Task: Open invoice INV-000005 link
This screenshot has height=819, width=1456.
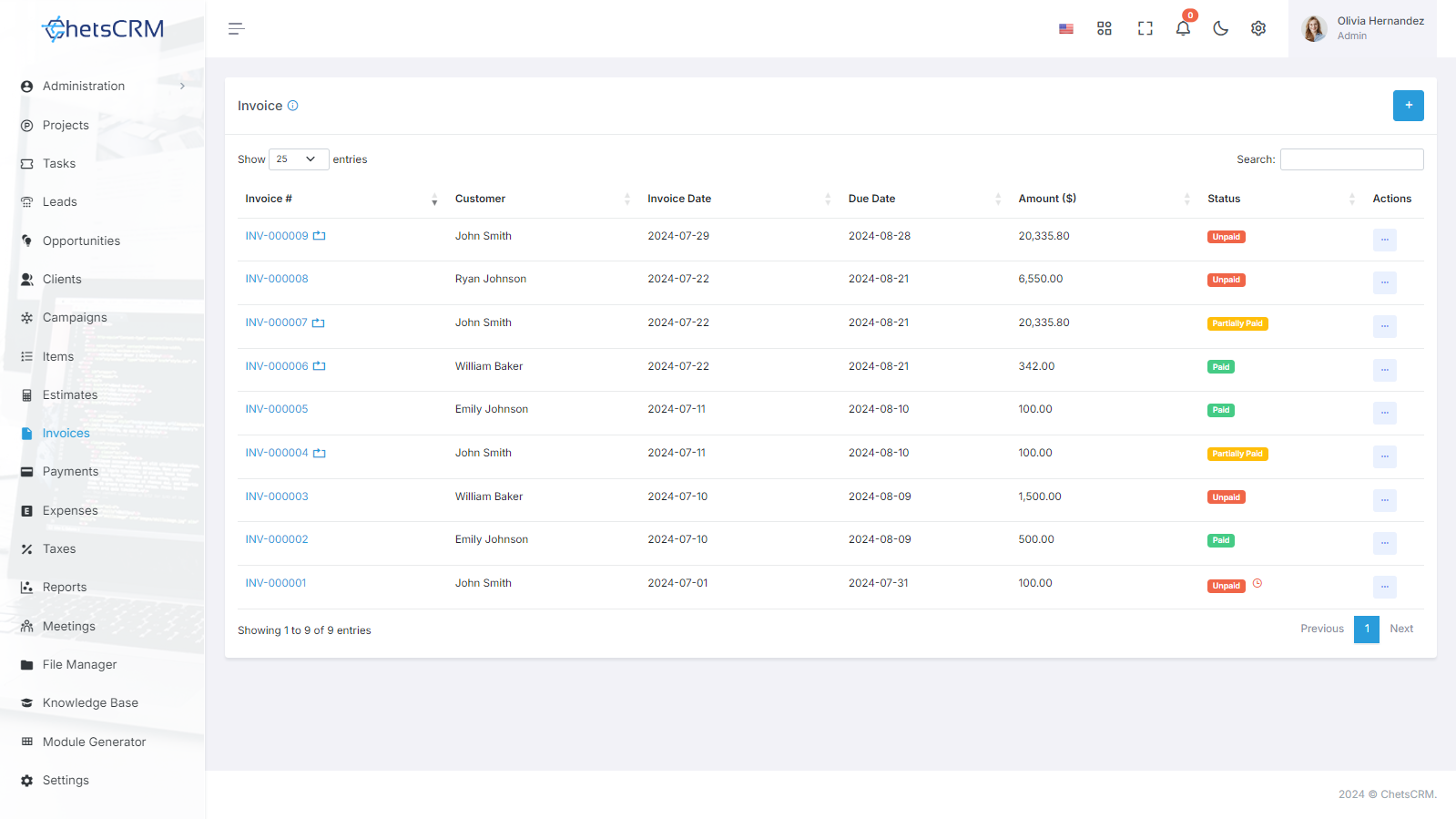Action: pos(277,409)
